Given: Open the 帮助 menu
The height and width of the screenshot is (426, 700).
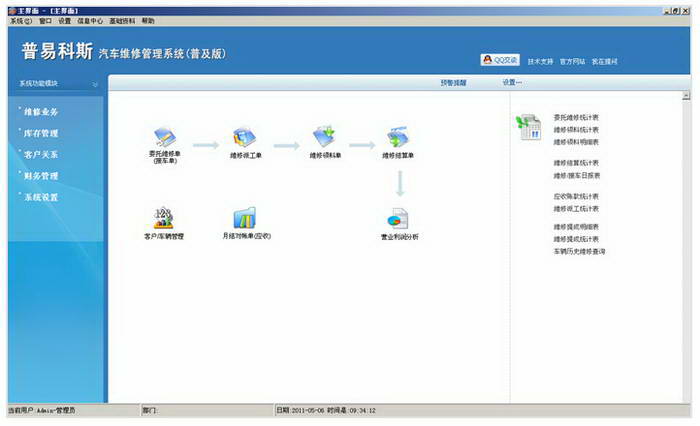Looking at the screenshot, I should point(148,21).
